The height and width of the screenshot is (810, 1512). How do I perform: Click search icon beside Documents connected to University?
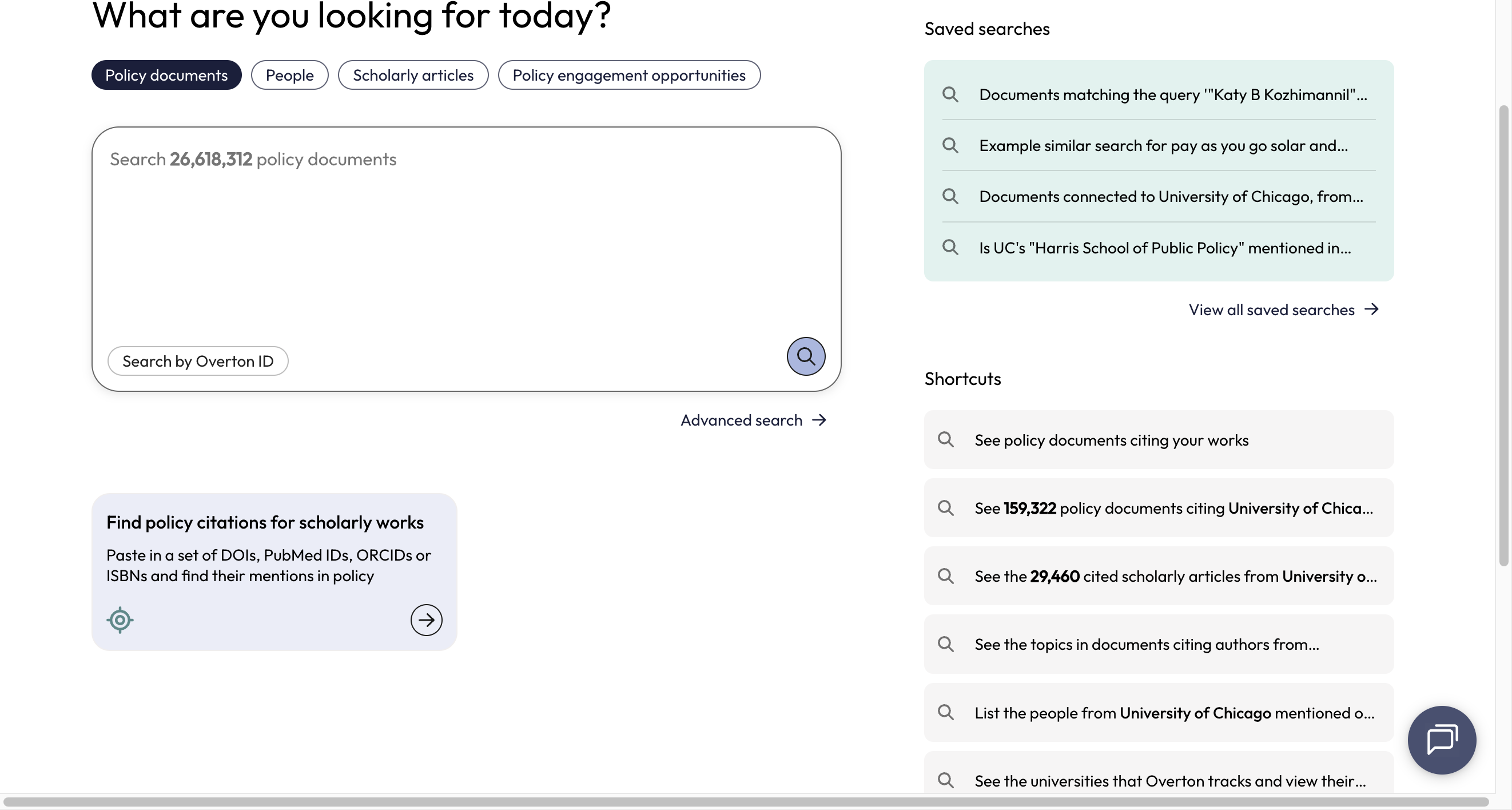(950, 196)
